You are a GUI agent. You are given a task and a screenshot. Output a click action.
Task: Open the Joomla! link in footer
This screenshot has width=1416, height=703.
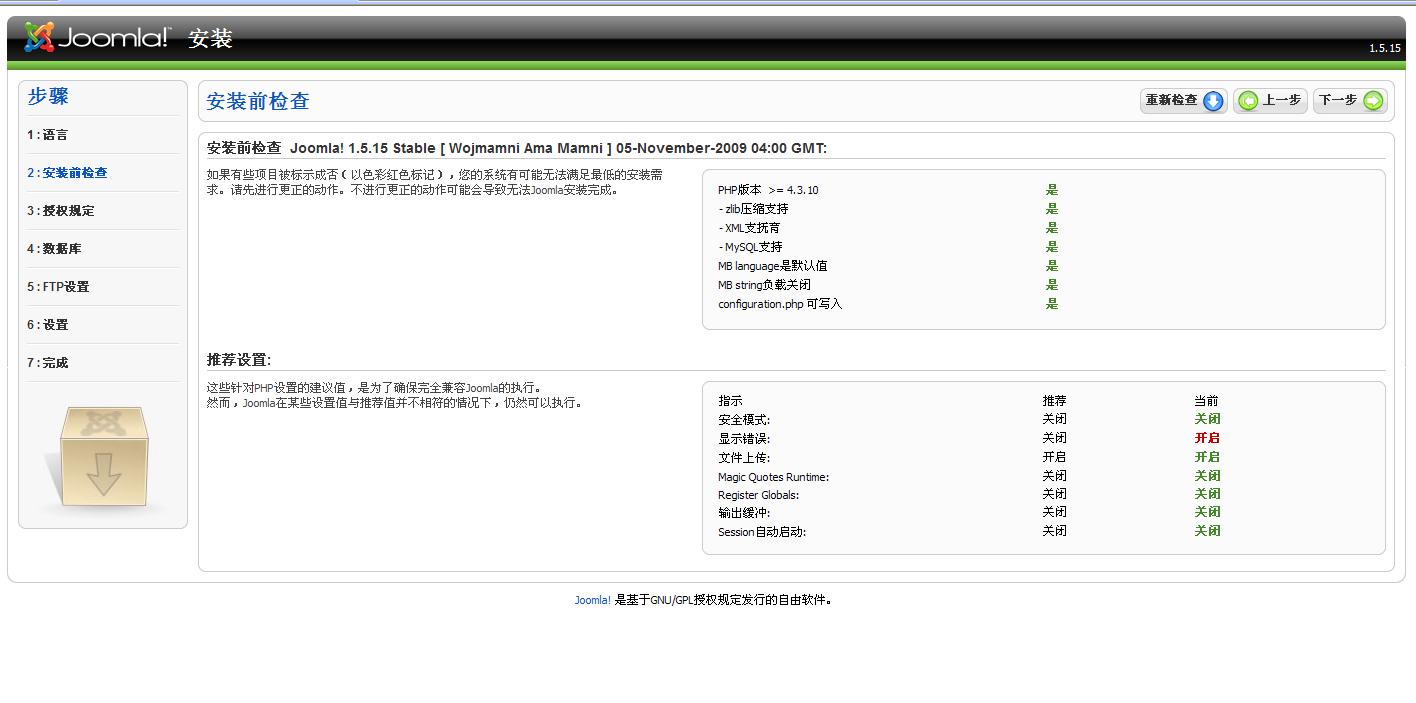coord(592,600)
